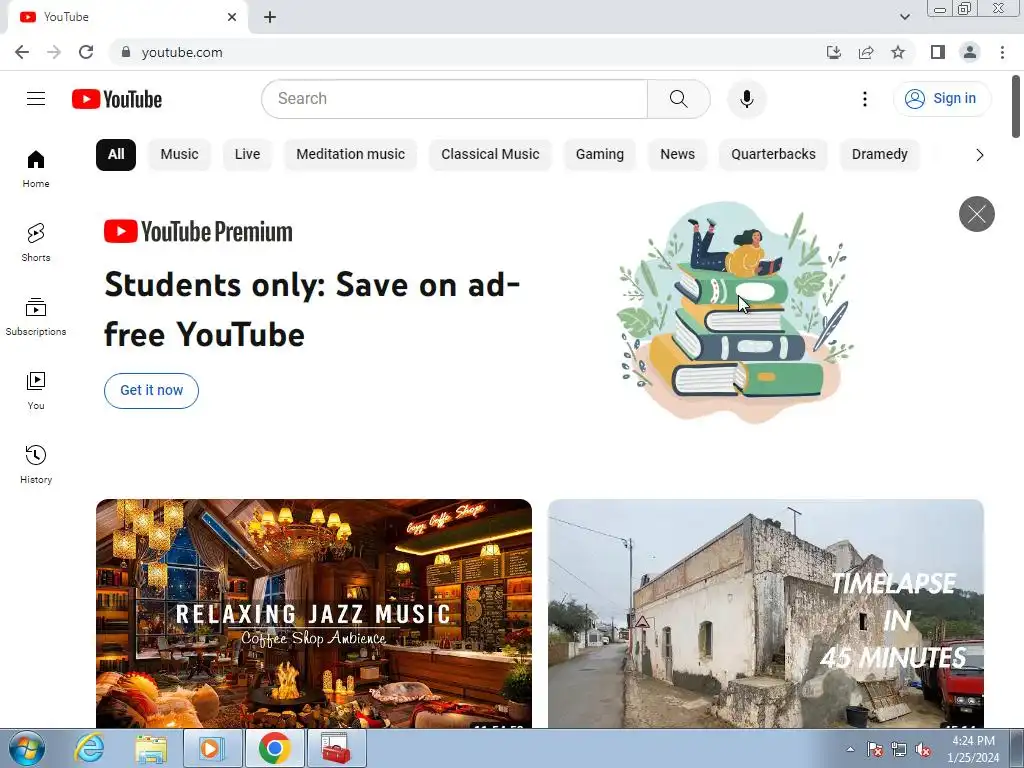
Task: Share this page icon in address bar
Action: 866,52
